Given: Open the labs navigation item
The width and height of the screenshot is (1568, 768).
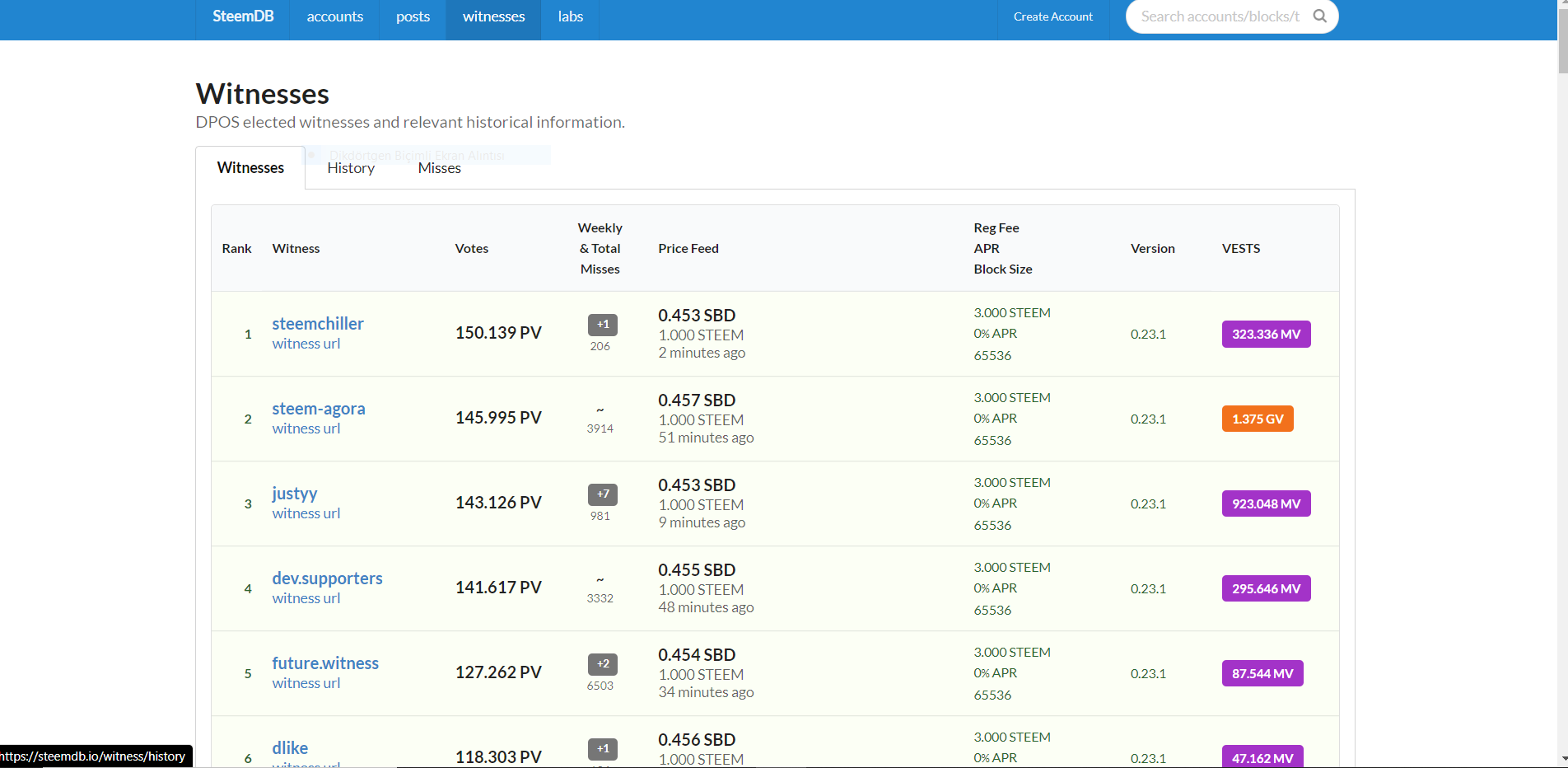Looking at the screenshot, I should 570,16.
